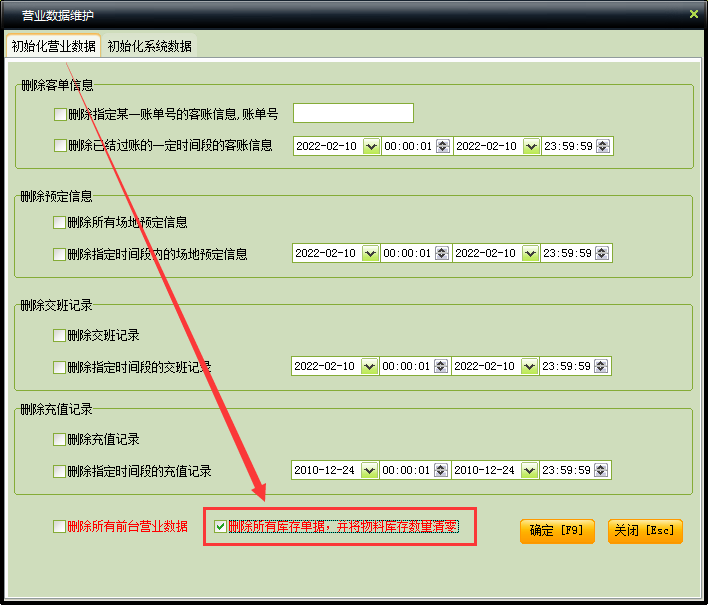Click 确定 [F9] button
Image resolution: width=708 pixels, height=605 pixels.
pos(557,531)
